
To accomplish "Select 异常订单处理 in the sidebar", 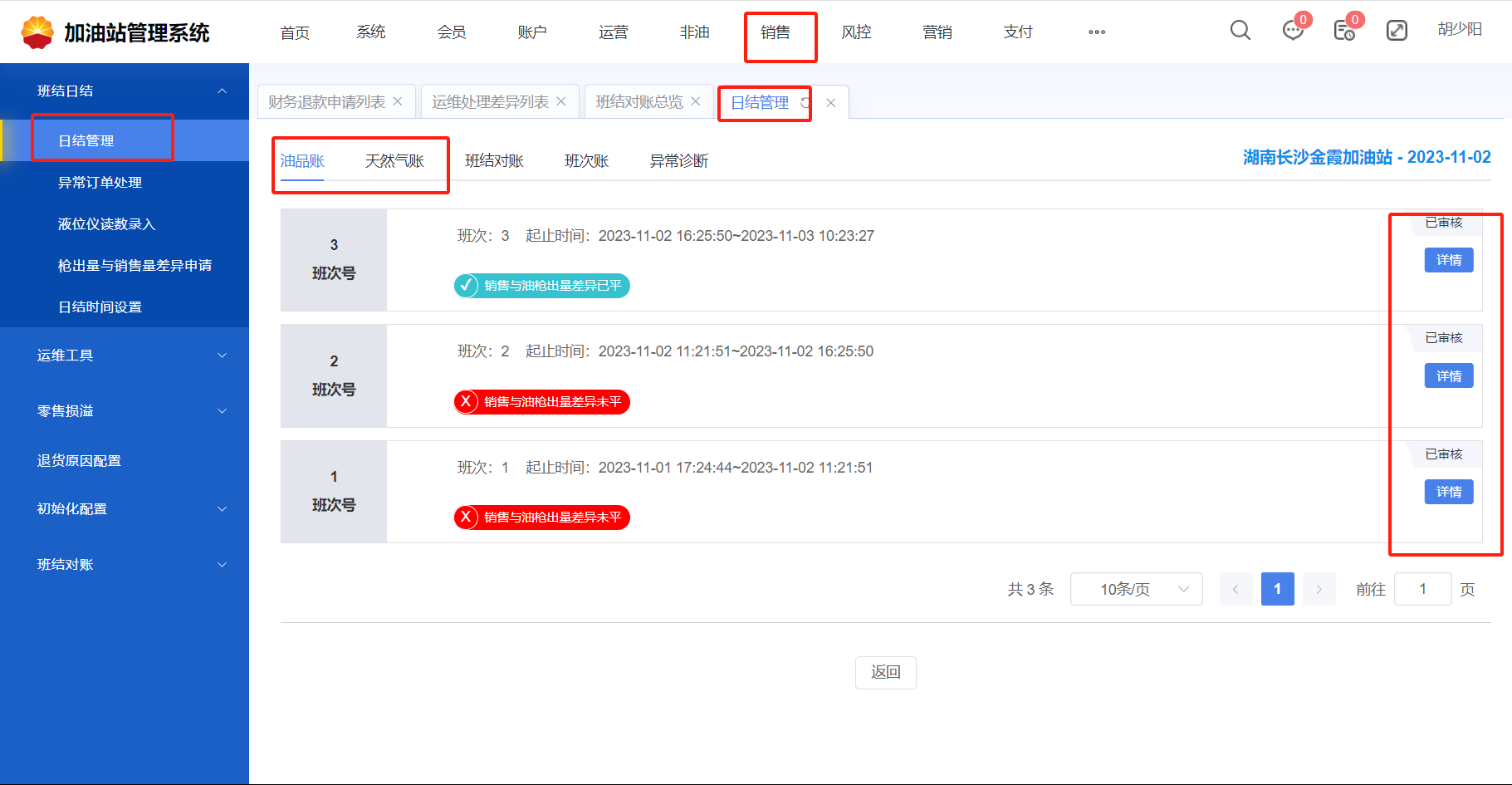I will 100,183.
